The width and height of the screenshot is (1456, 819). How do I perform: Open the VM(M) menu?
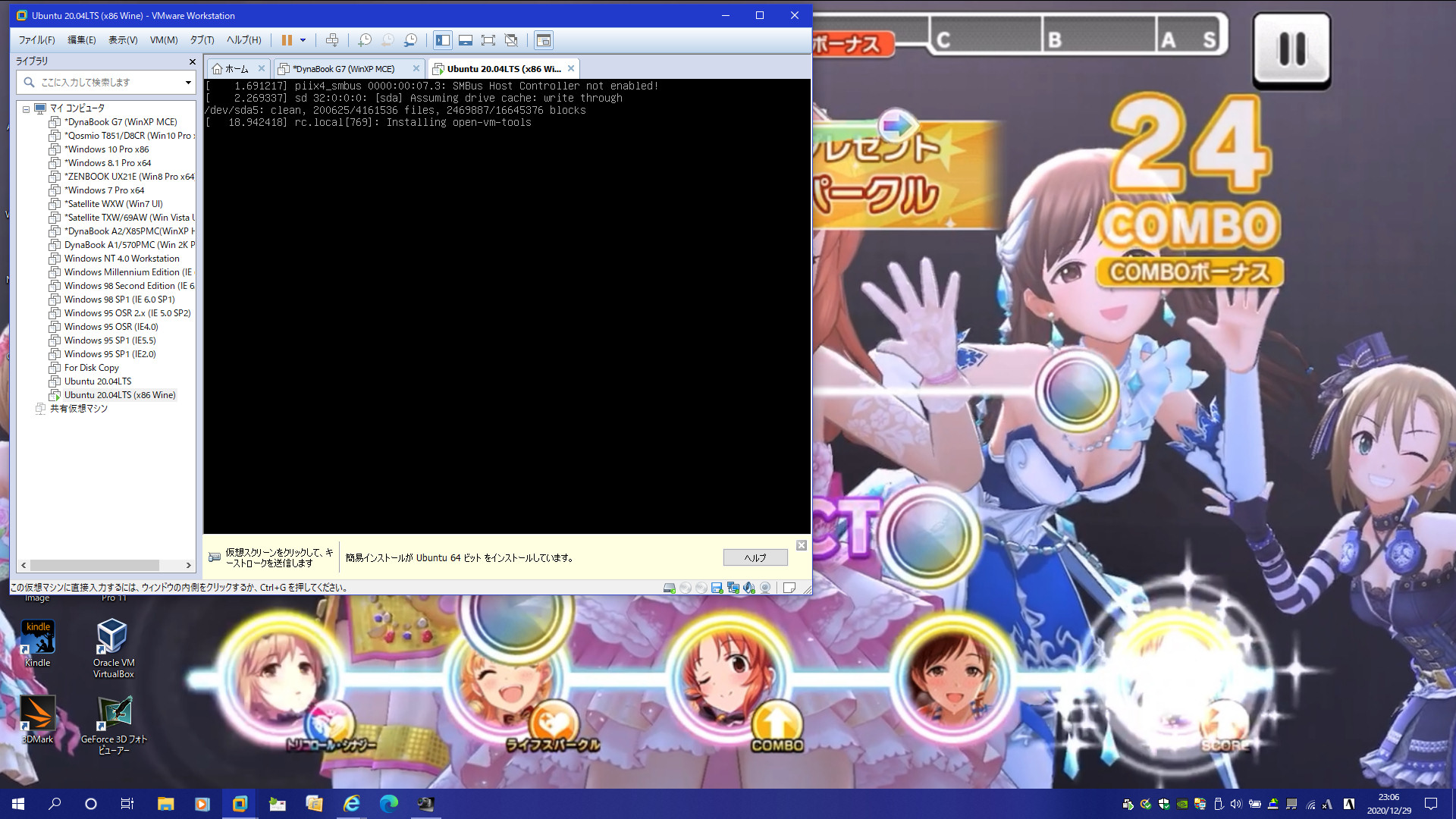164,40
